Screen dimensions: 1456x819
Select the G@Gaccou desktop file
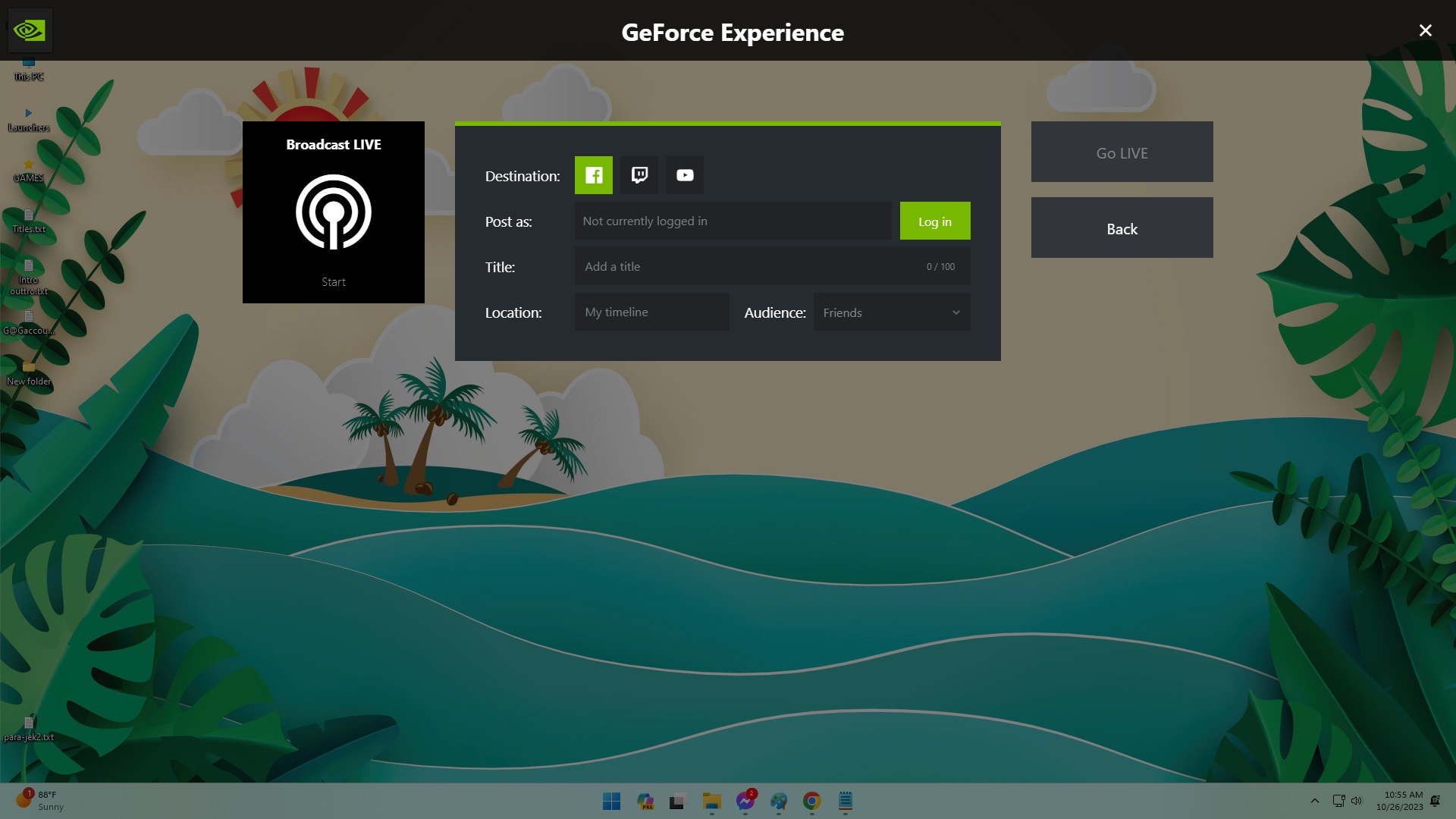point(29,323)
